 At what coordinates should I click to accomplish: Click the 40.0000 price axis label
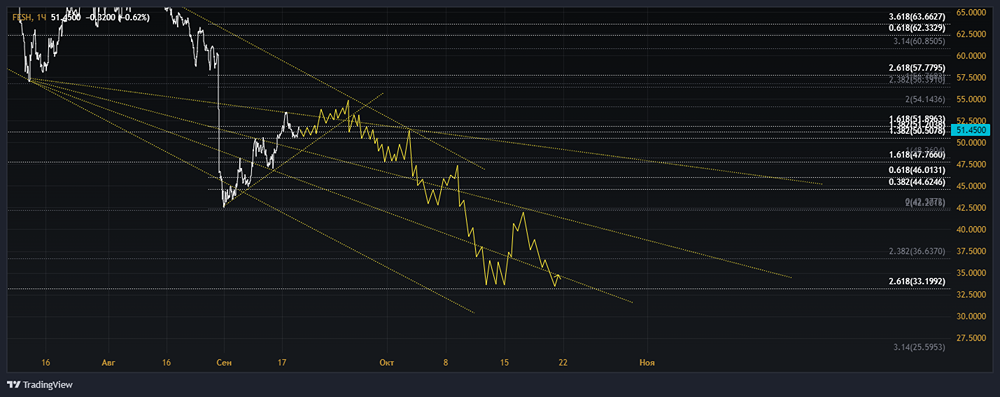pos(970,229)
